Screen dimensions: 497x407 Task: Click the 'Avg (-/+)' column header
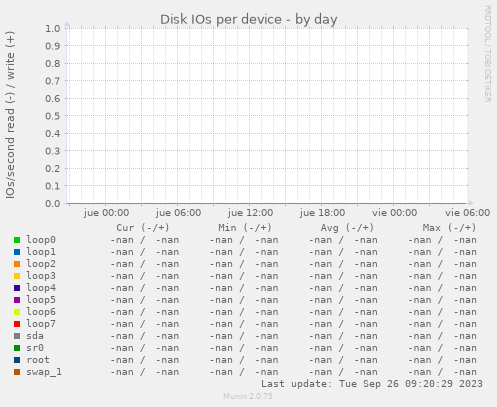tap(347, 228)
